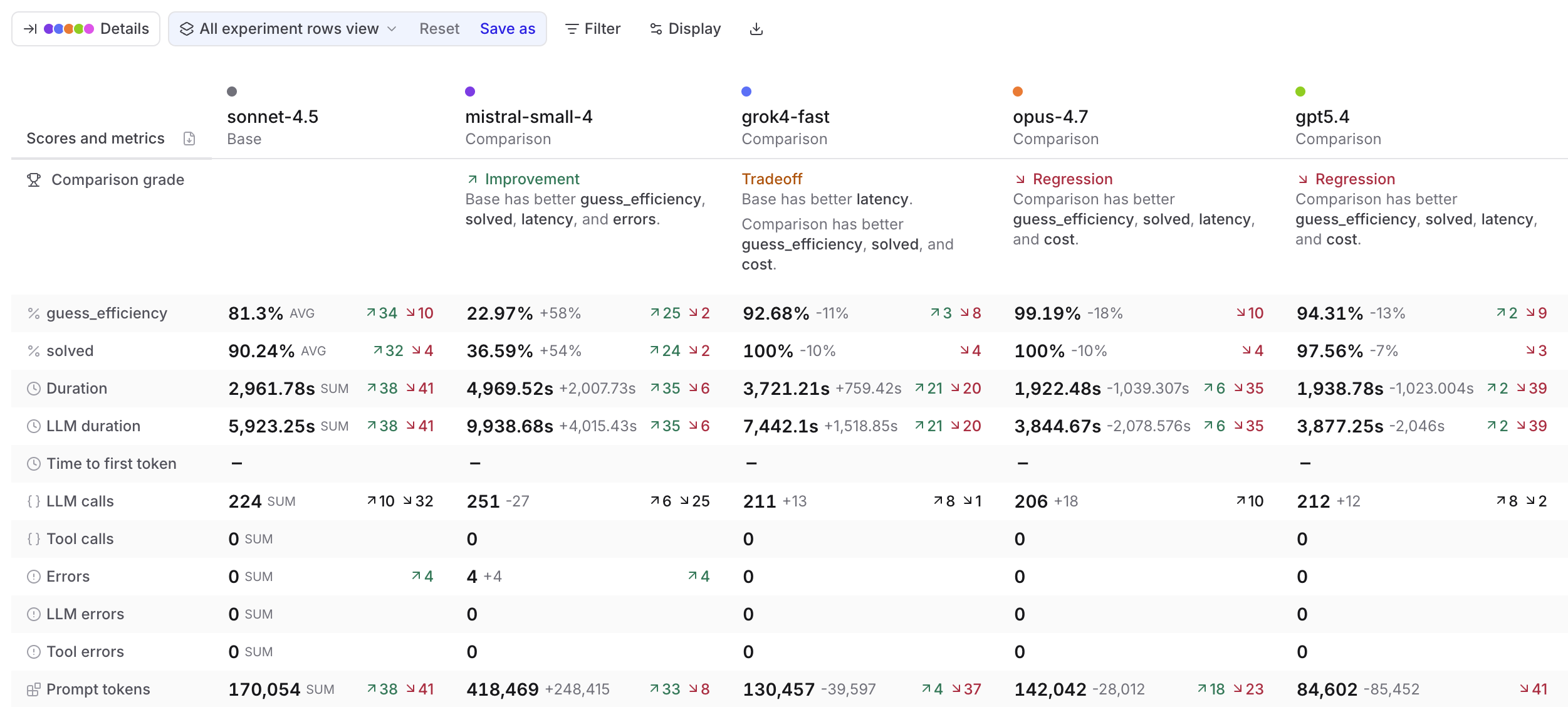This screenshot has height=707, width=1568.
Task: Click the 418,469 Prompt tokens value for mistral-small-4
Action: pos(503,689)
